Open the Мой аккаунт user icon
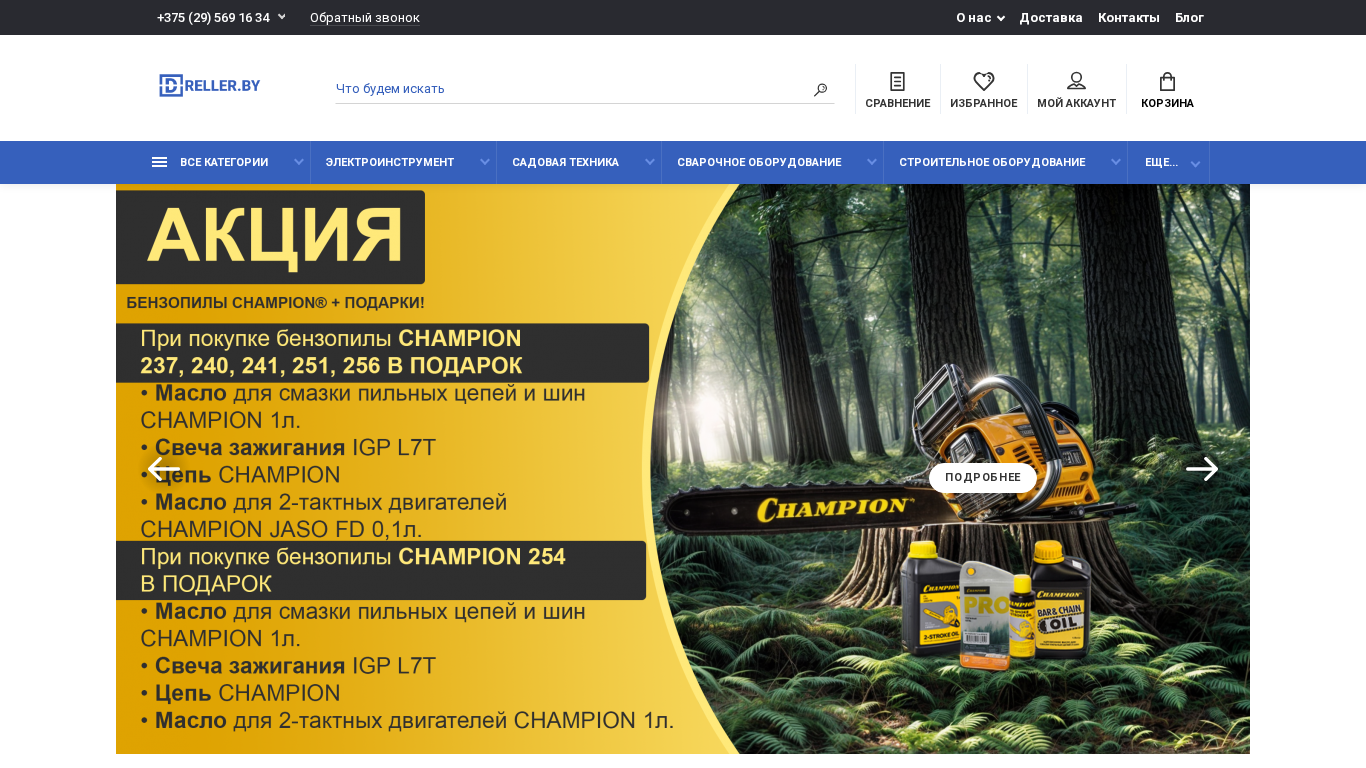 point(1077,81)
